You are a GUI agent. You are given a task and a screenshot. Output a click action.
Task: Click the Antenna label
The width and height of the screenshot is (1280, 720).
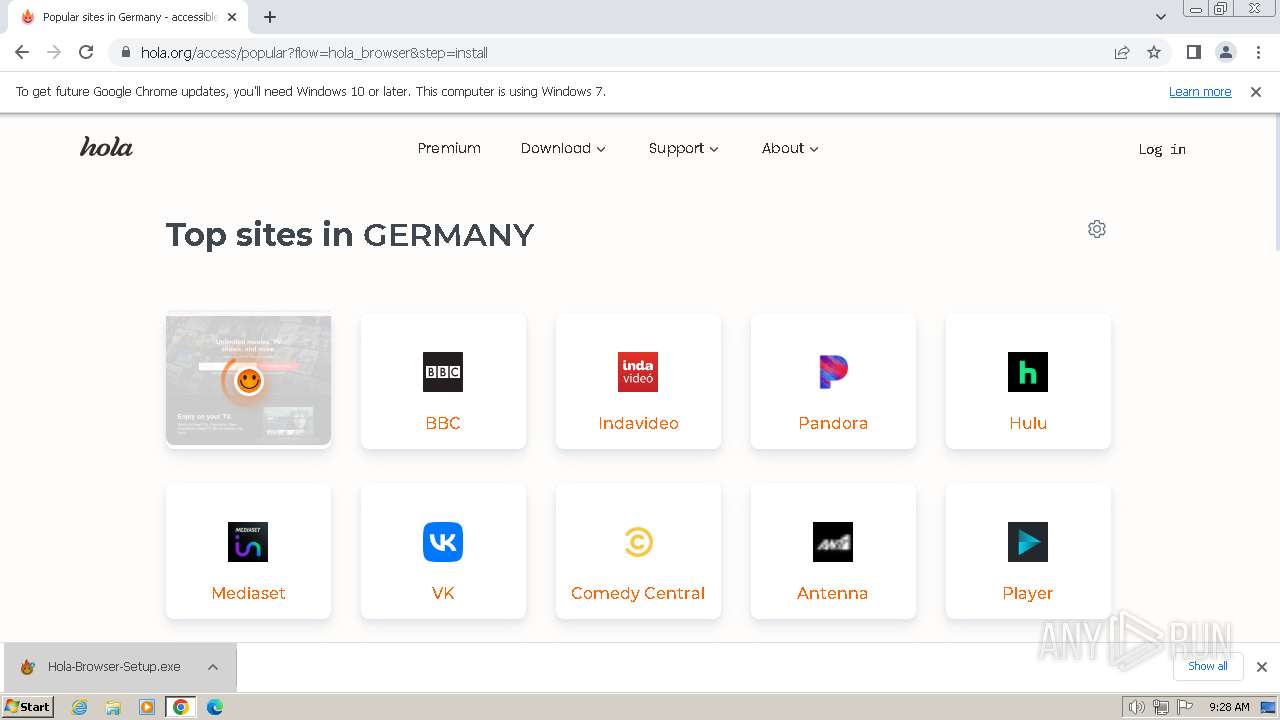(832, 593)
